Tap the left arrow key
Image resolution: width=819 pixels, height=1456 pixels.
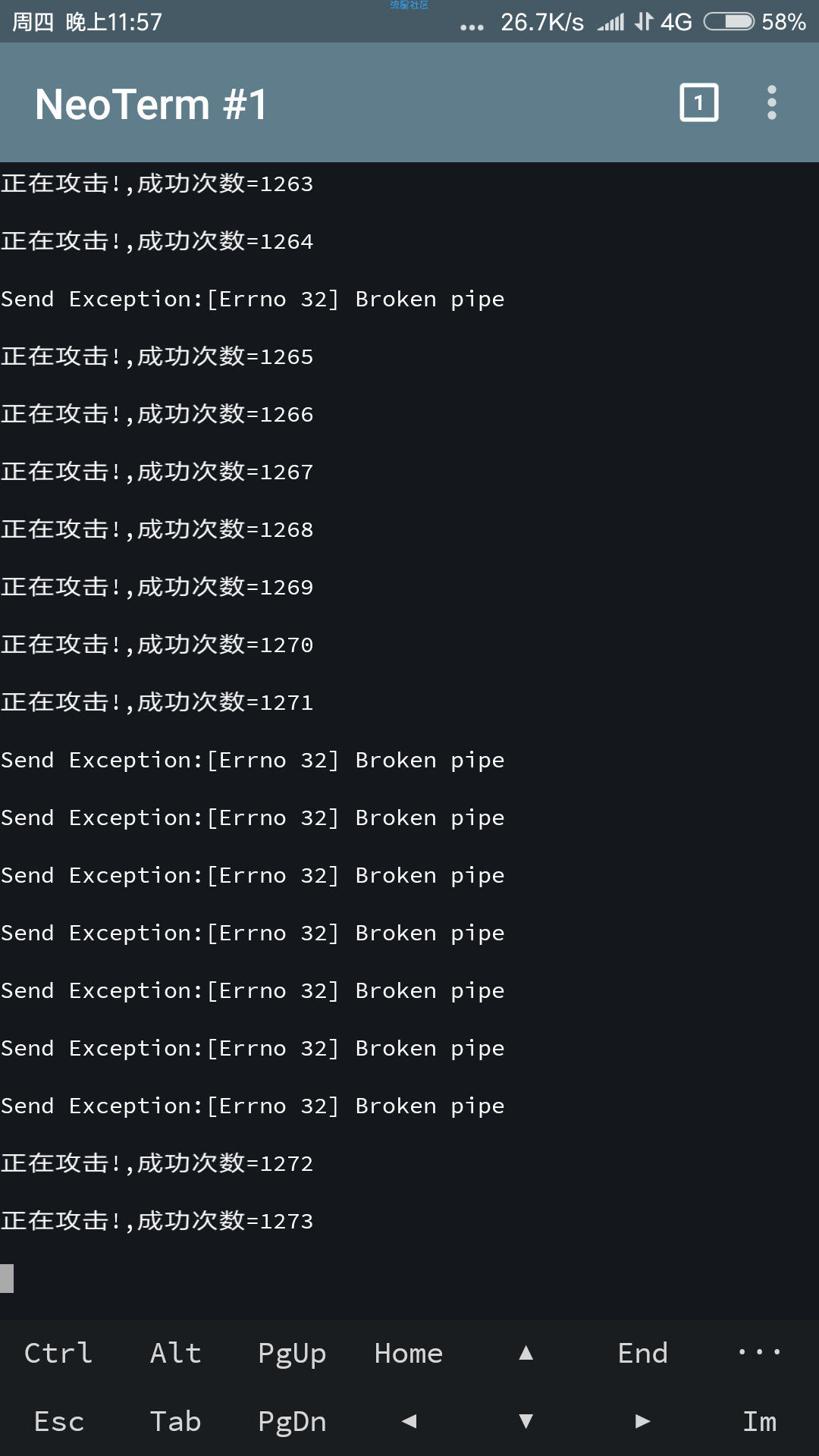coord(409,1421)
